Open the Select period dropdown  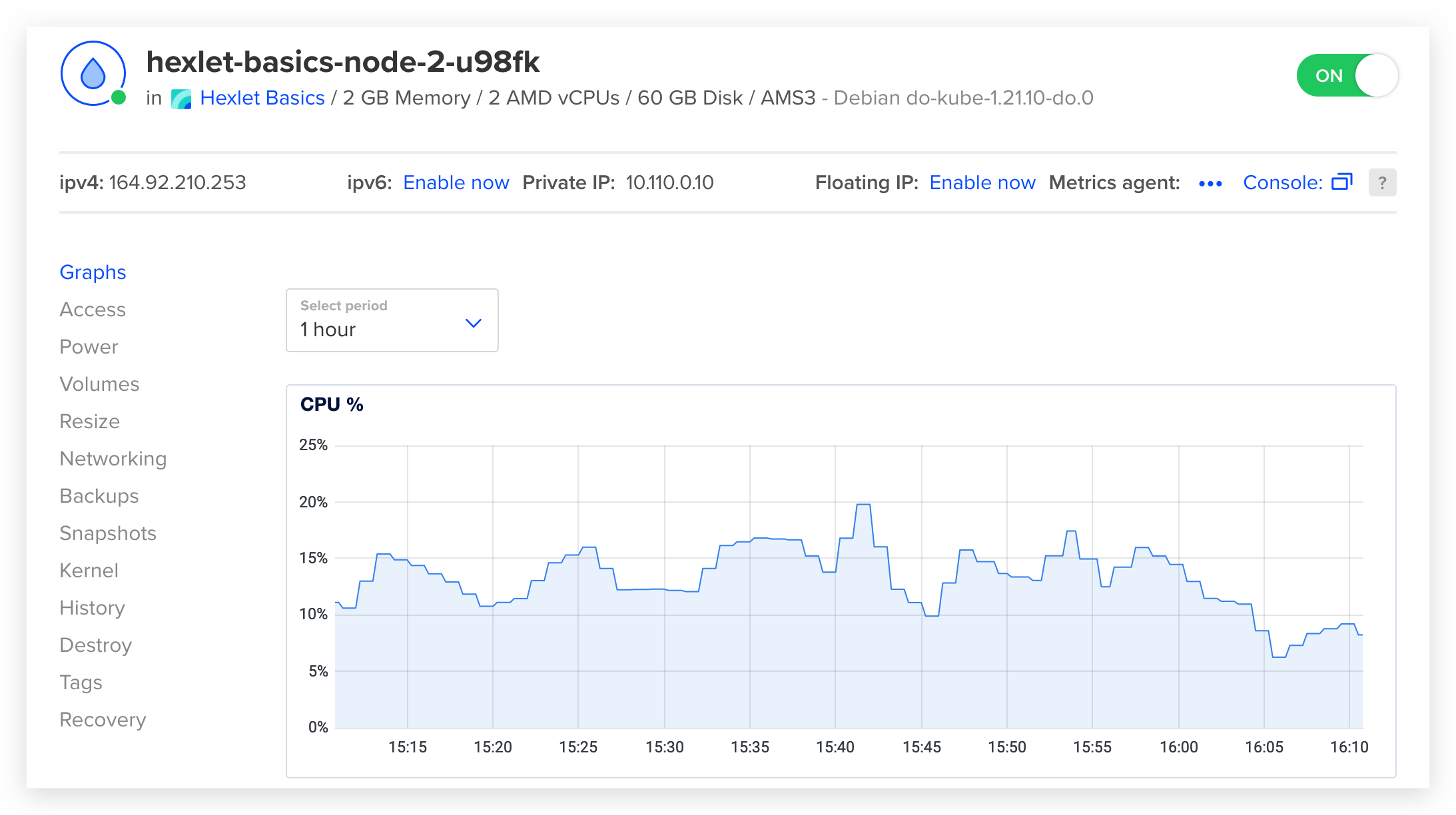click(x=392, y=320)
